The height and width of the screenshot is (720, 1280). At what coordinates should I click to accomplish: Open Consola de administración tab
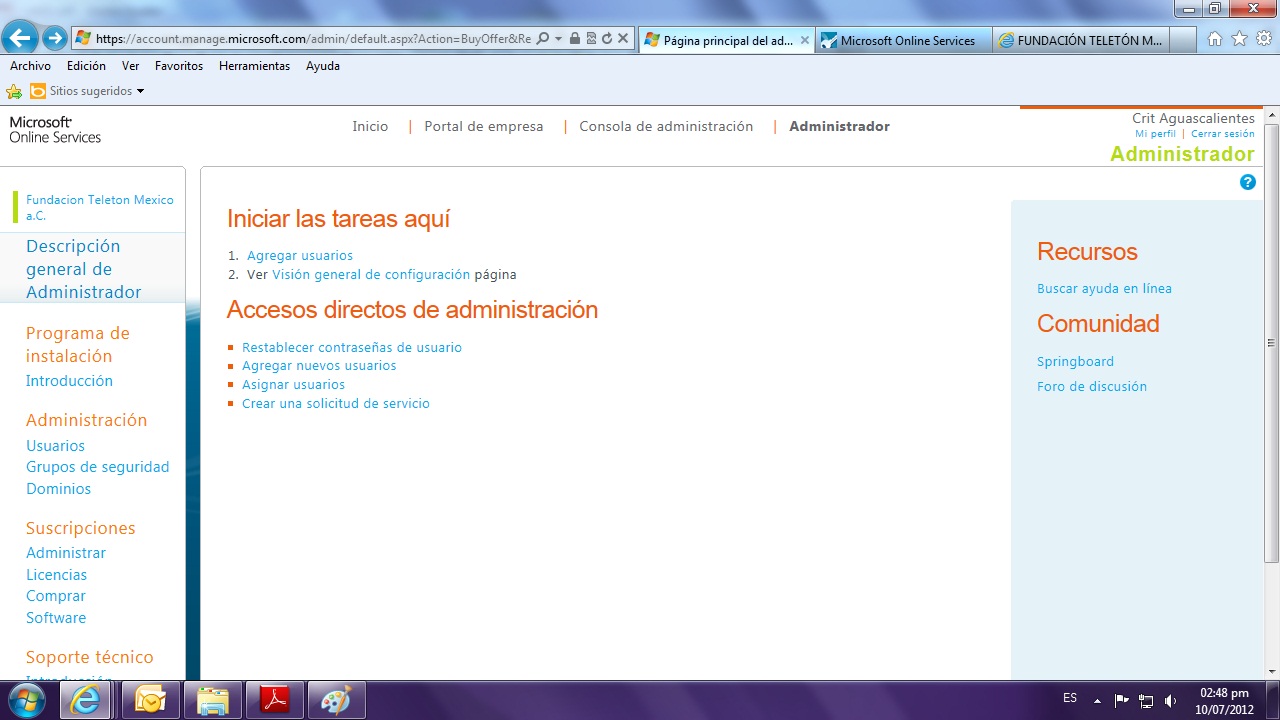click(x=666, y=126)
